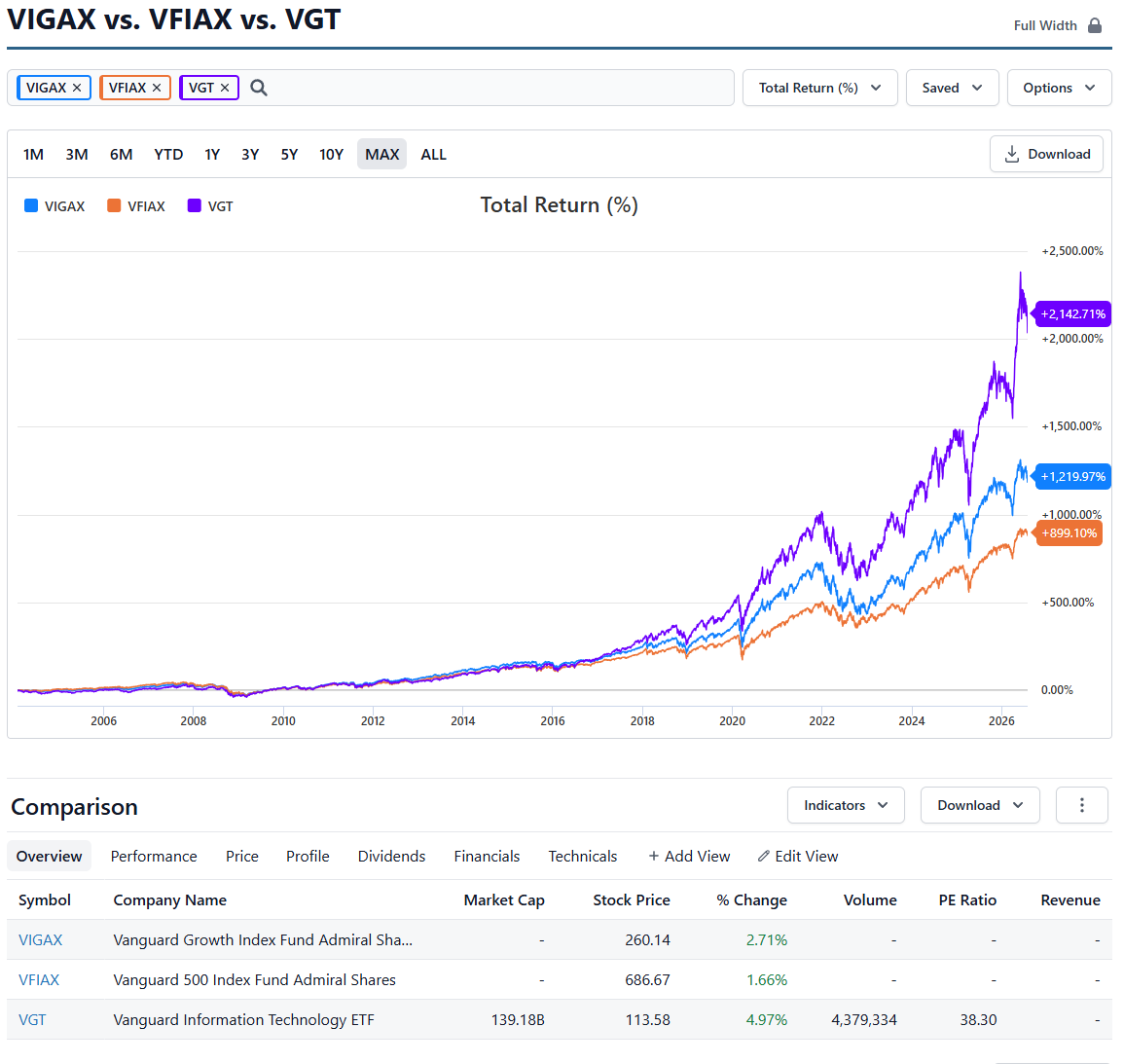Click the 260.14 stock price cell
1124x1064 pixels.
647,940
